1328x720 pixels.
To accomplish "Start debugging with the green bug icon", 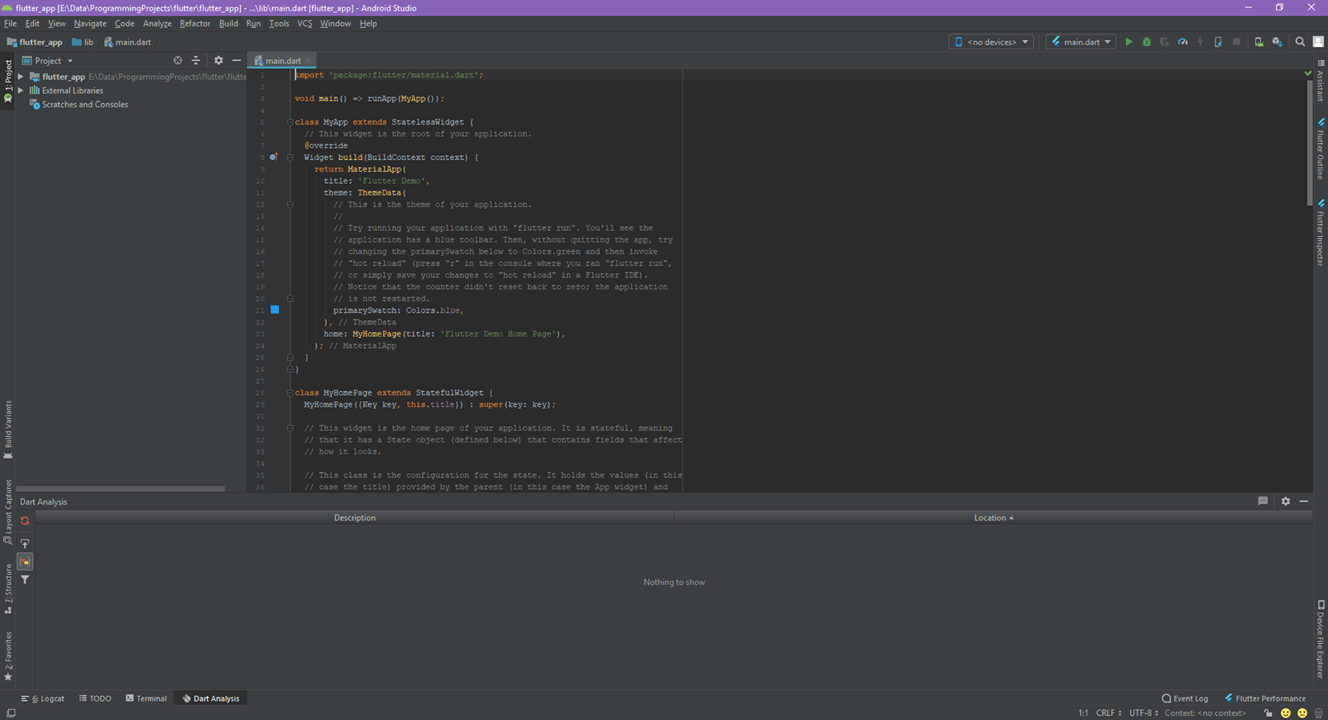I will click(1146, 42).
